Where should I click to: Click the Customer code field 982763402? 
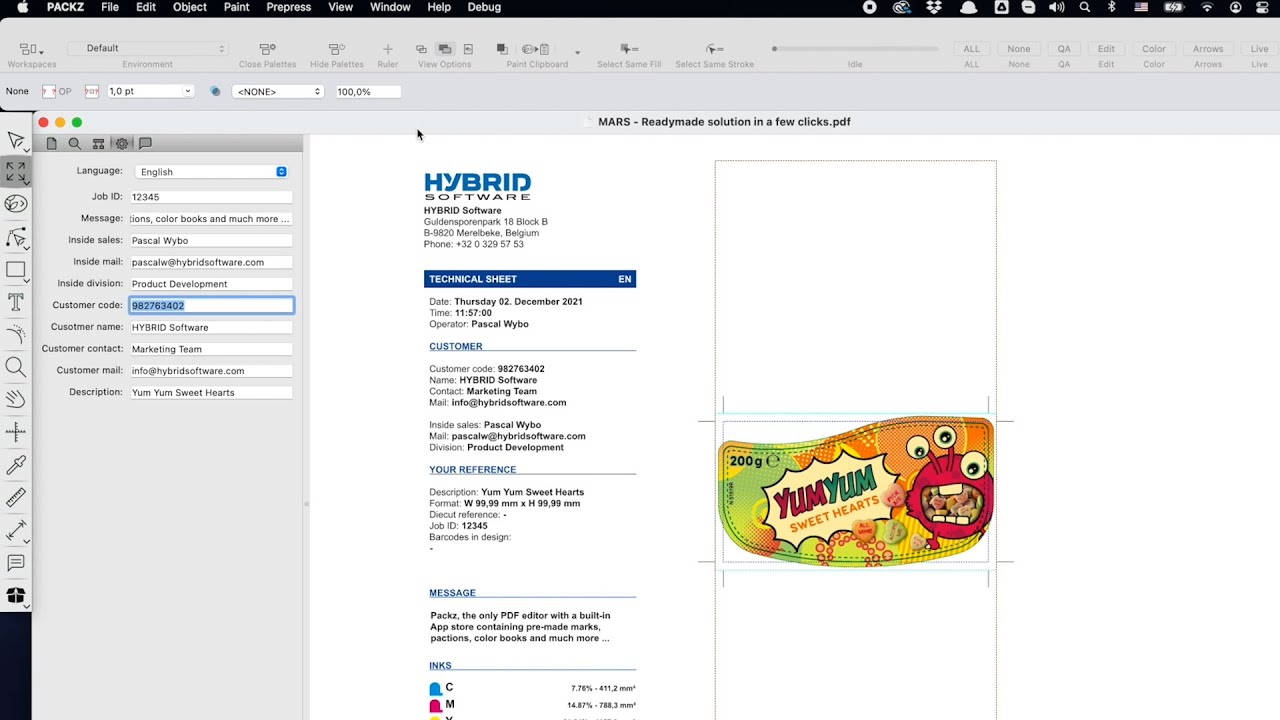[x=211, y=305]
